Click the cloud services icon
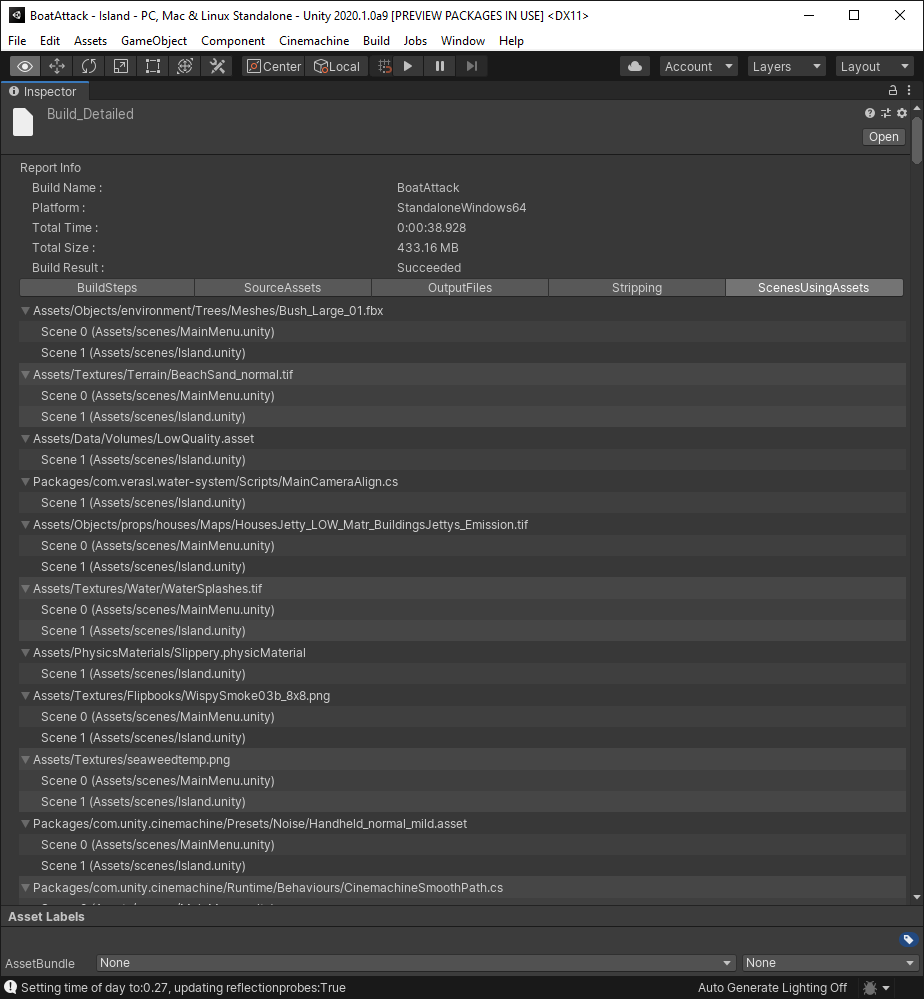Screen dimensions: 924x999 [634, 66]
